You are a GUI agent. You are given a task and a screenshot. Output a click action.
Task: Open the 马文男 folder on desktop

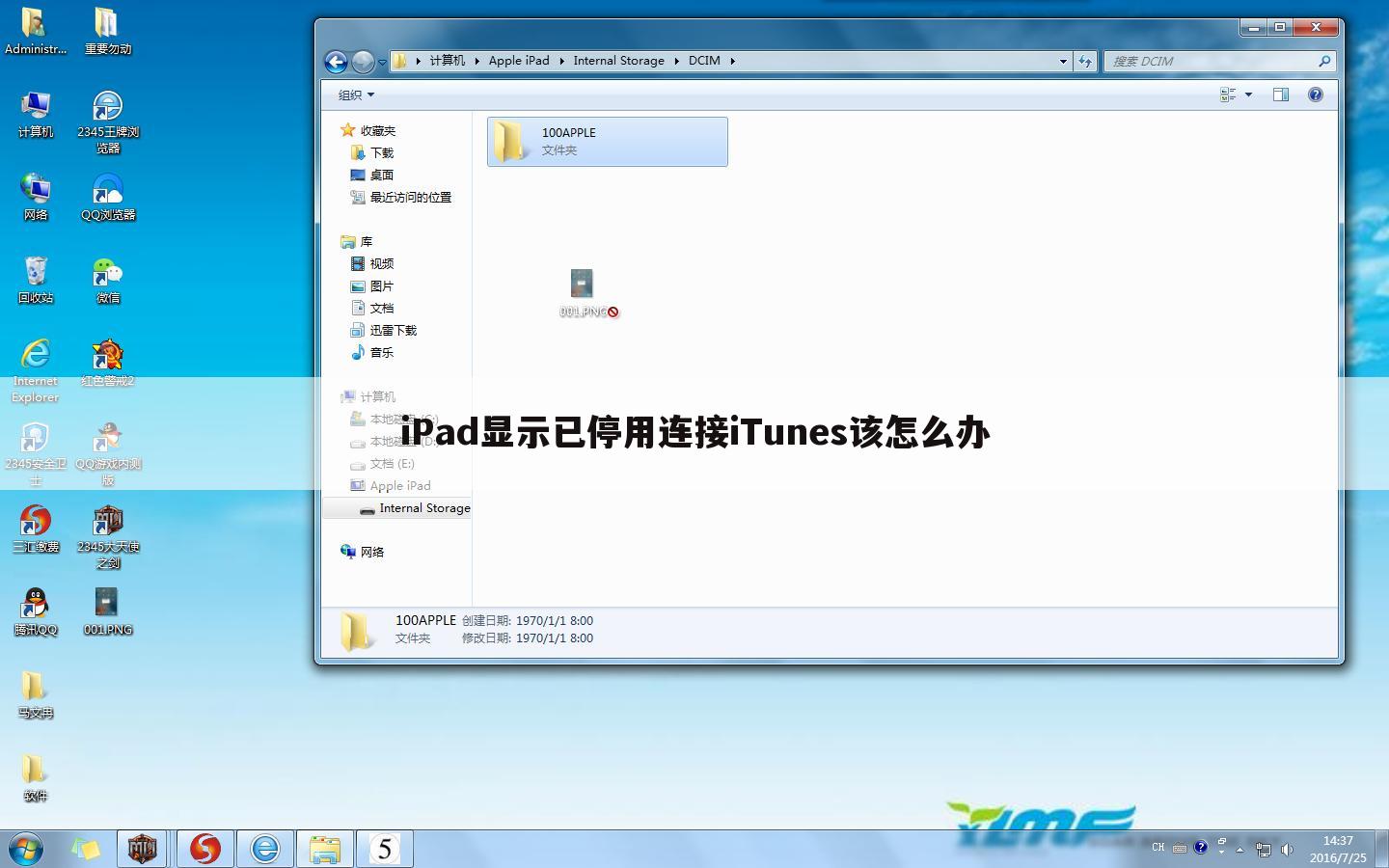[35, 695]
